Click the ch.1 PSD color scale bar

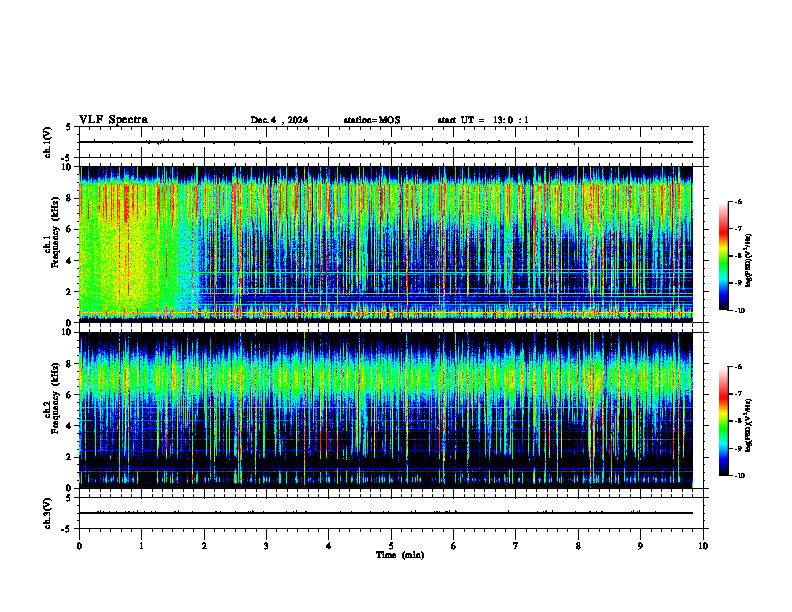[724, 256]
